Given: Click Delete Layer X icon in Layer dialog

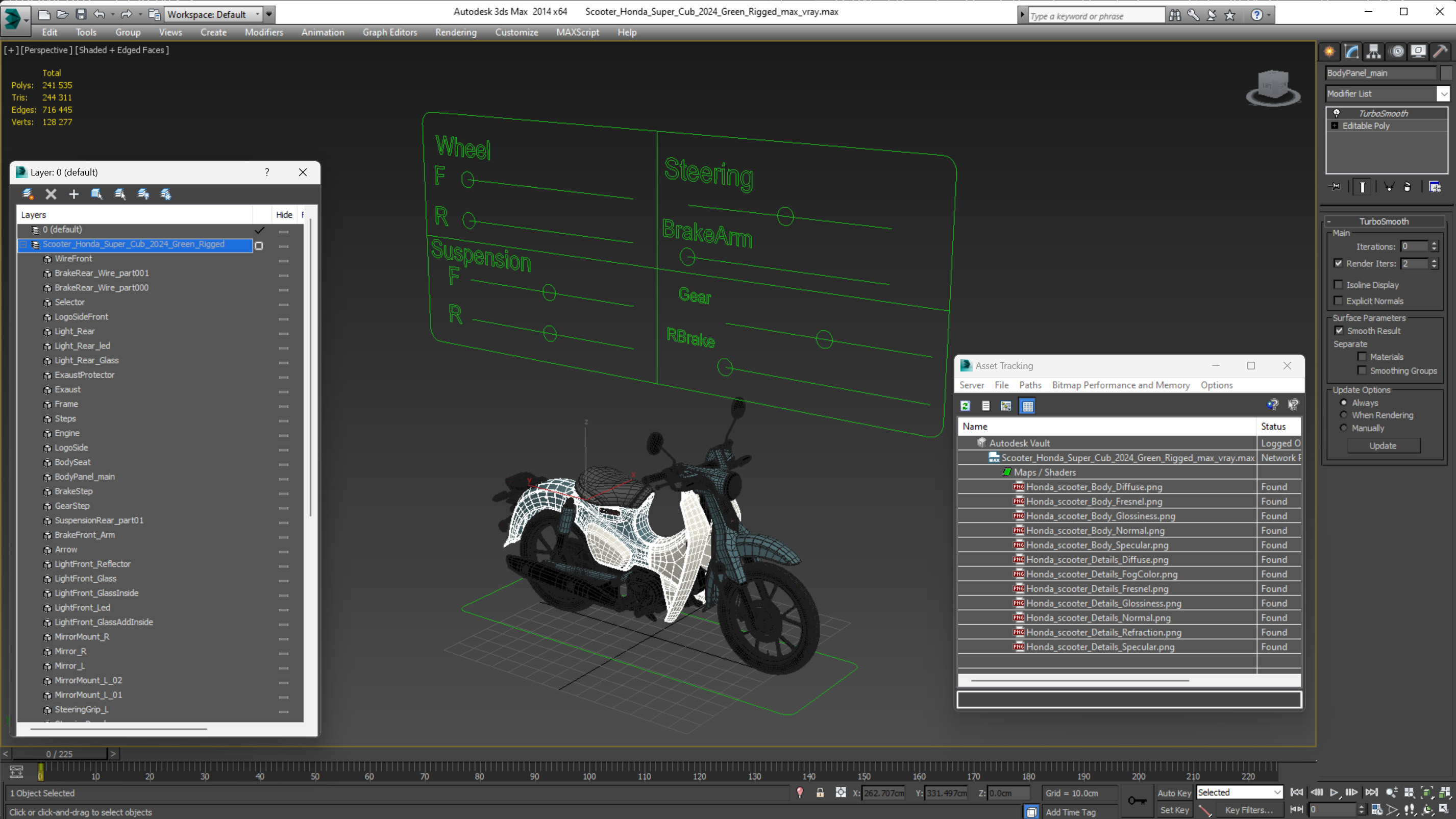Looking at the screenshot, I should coord(51,194).
